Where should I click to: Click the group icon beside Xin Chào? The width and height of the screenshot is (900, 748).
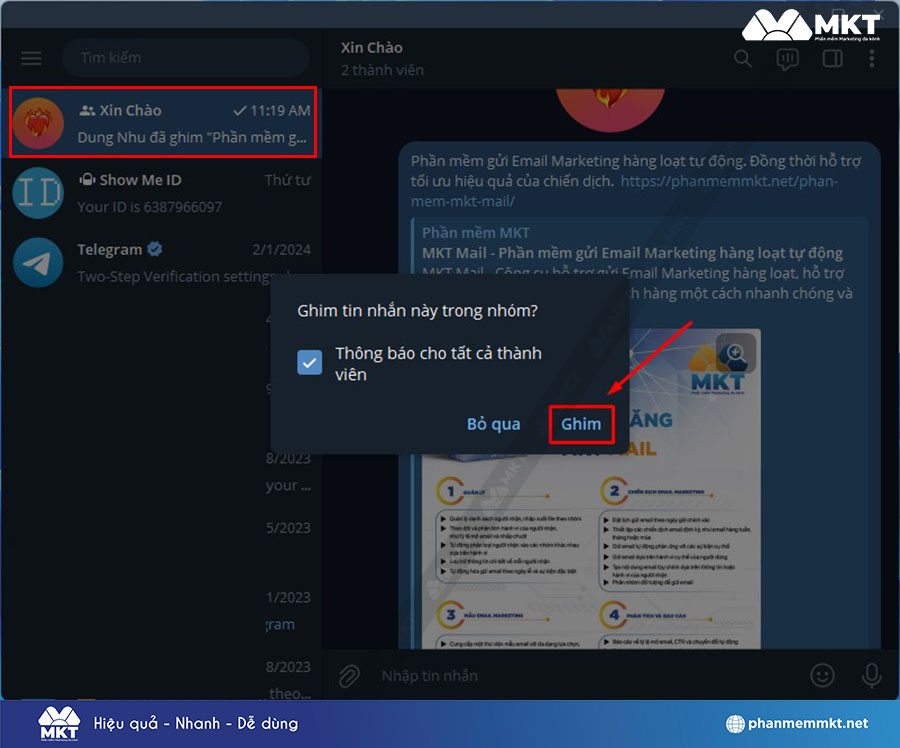[87, 111]
